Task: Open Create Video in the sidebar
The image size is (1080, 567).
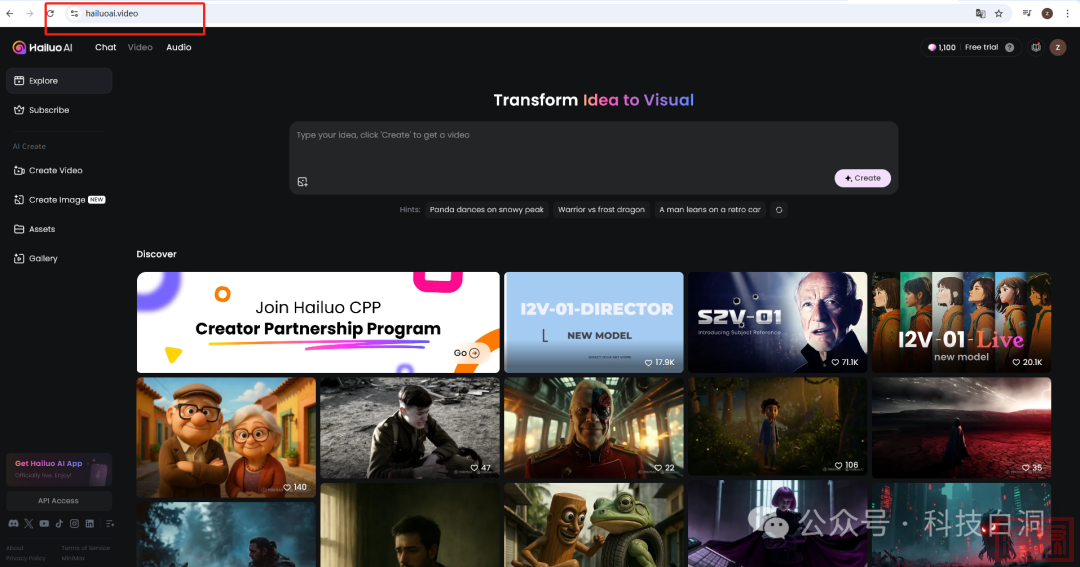Action: pyautogui.click(x=55, y=170)
